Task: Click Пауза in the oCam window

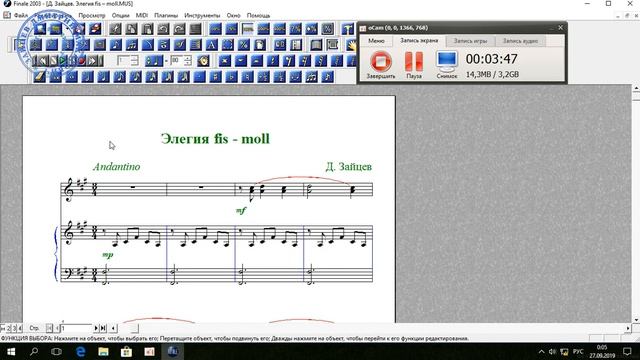Action: click(x=414, y=65)
